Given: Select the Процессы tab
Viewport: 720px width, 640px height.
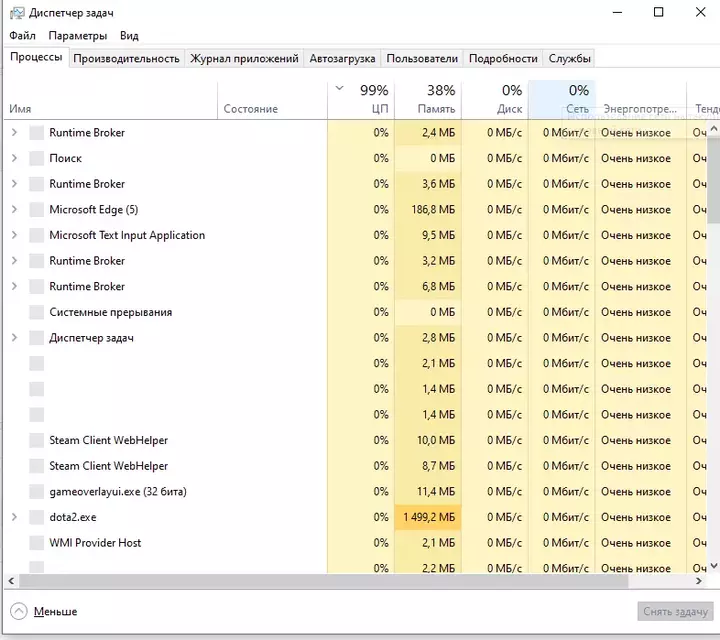Looking at the screenshot, I should (36, 57).
